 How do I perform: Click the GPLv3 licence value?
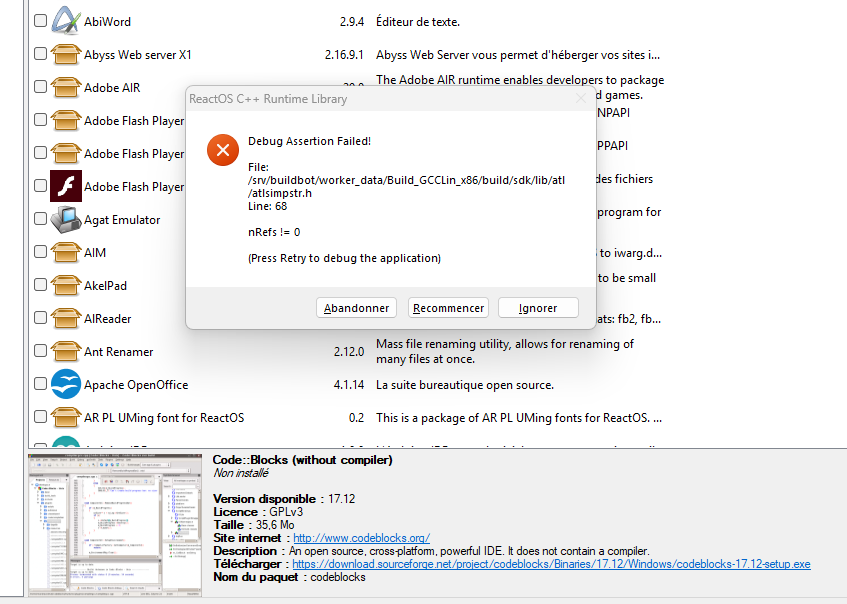(x=286, y=512)
